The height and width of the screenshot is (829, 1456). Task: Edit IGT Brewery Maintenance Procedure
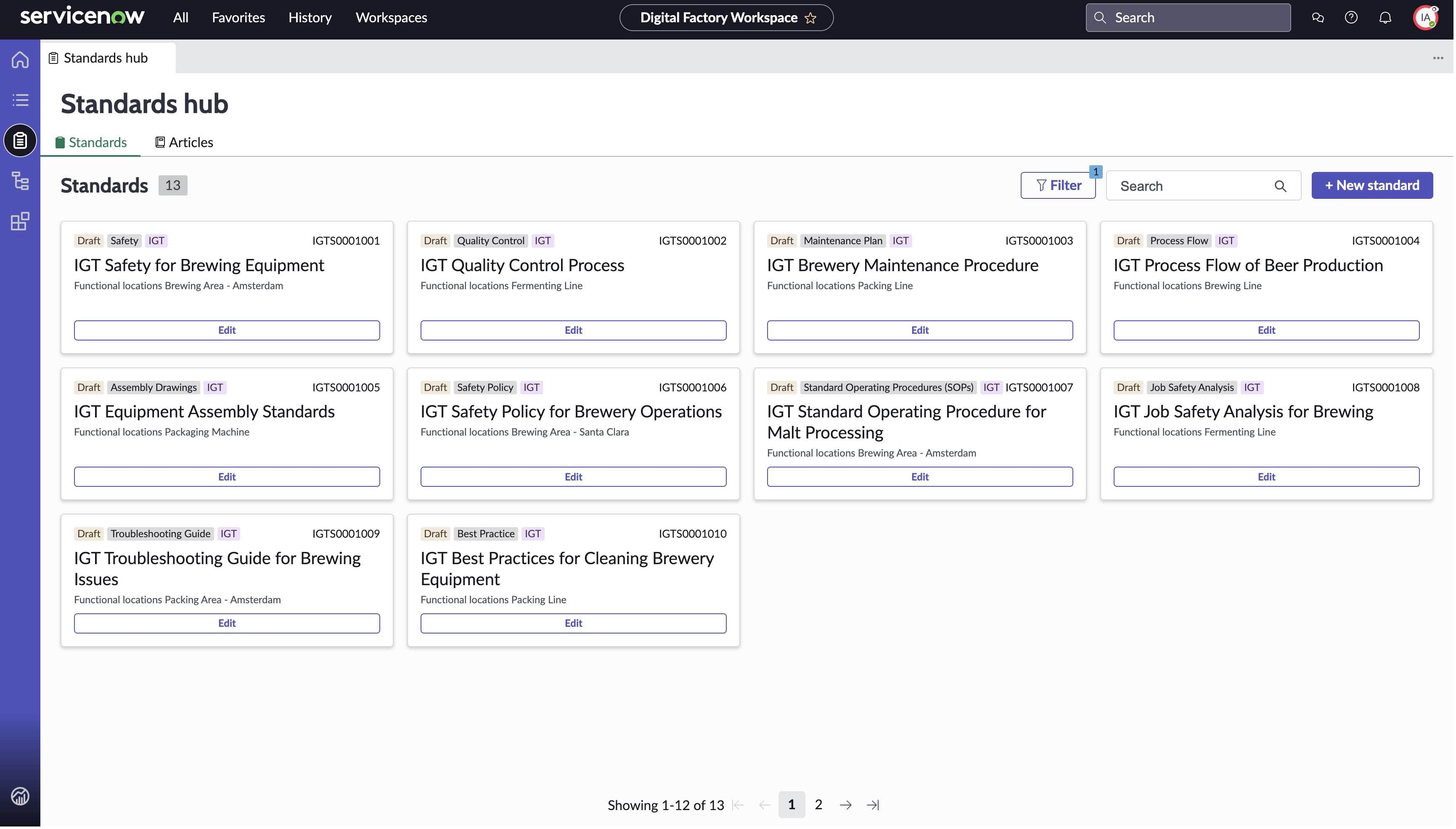click(919, 330)
